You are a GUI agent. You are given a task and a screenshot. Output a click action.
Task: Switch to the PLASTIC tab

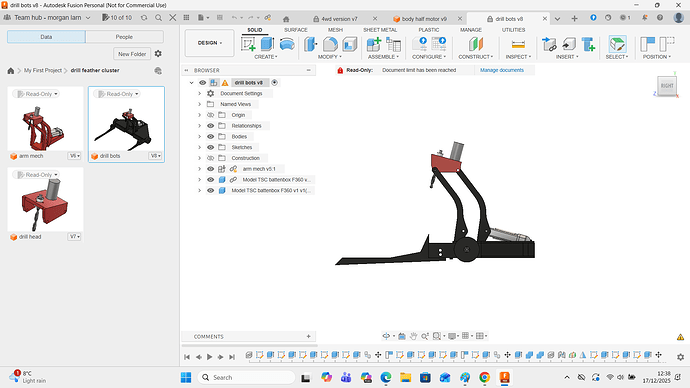pos(429,30)
